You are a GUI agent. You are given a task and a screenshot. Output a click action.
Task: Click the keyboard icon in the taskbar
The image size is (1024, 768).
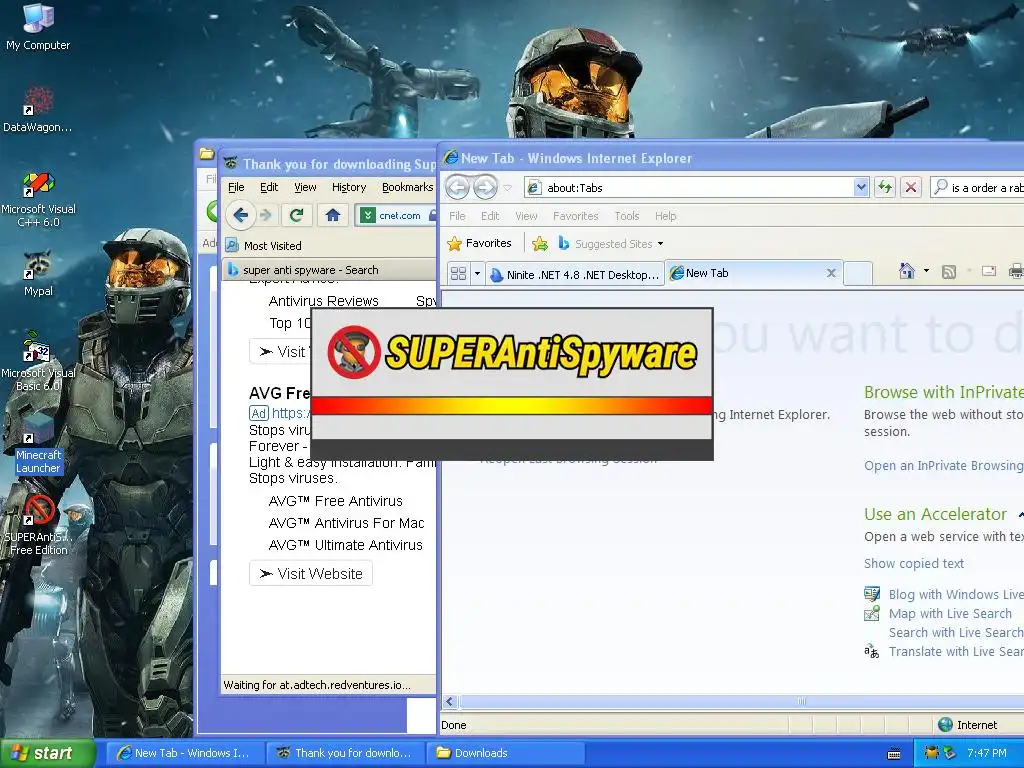tap(894, 754)
